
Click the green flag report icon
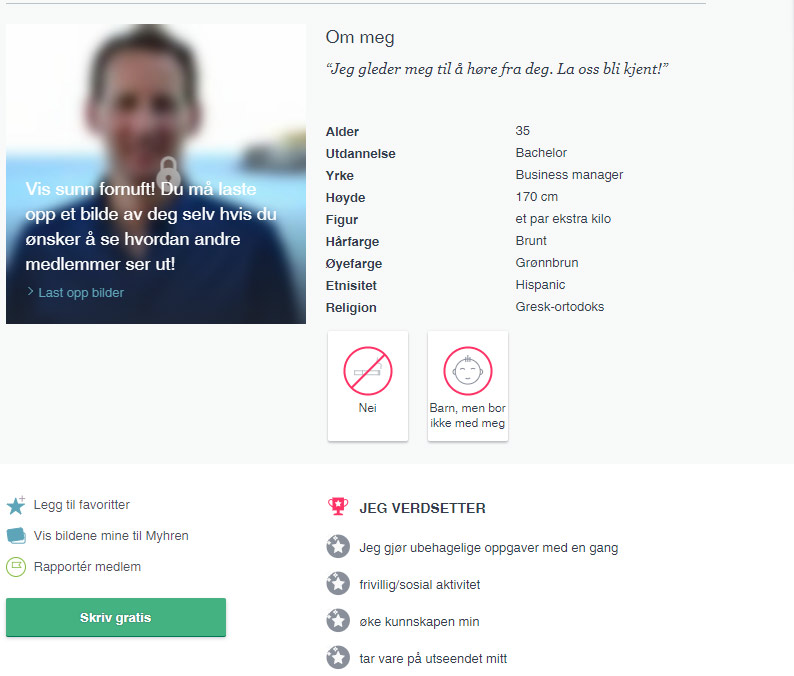coord(16,567)
